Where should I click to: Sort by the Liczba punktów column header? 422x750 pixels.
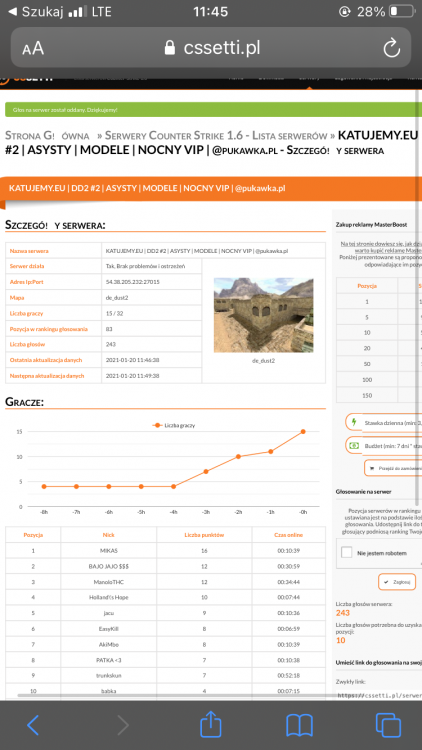tap(204, 535)
